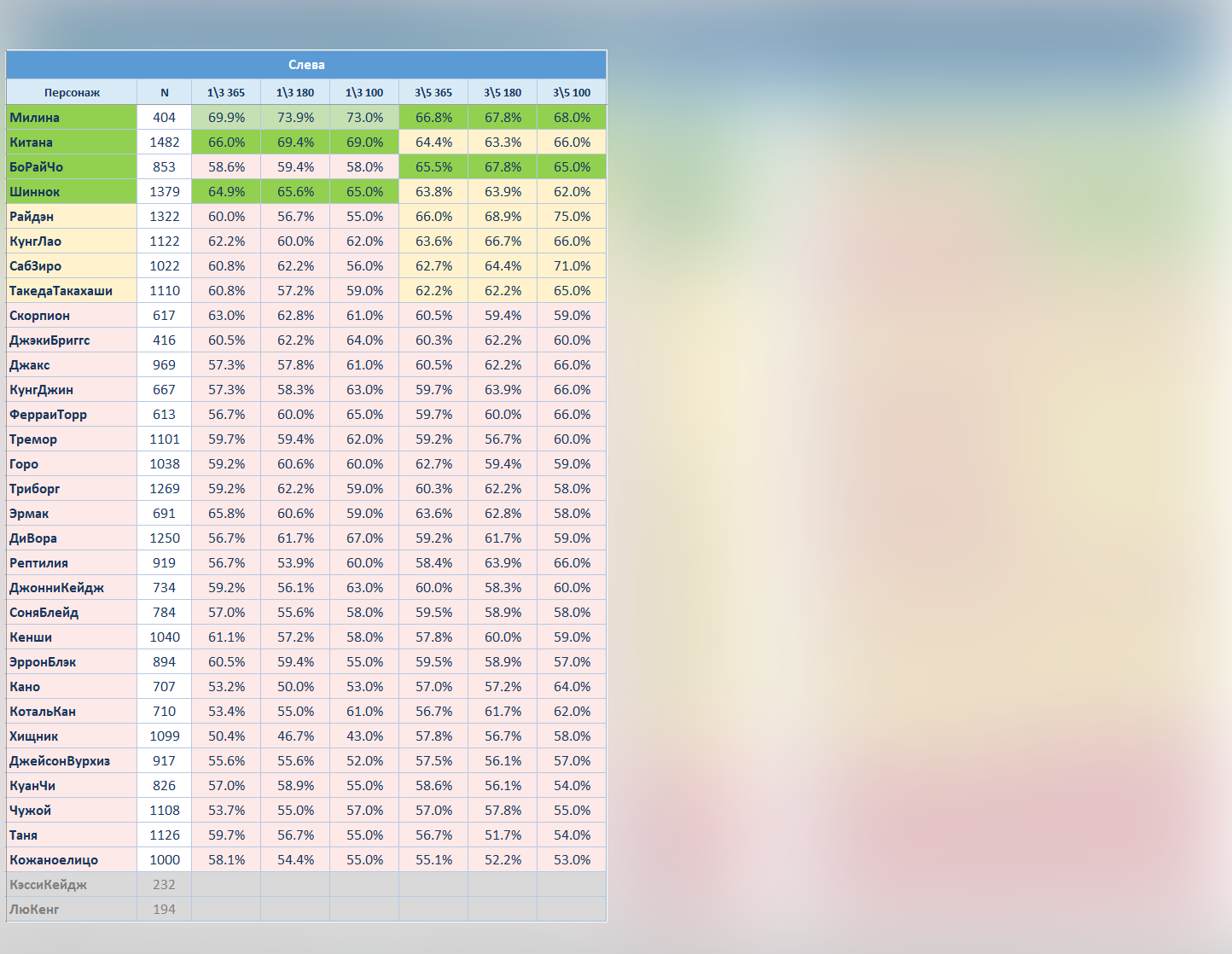Select the 'Рептилия' character cell

[72, 563]
